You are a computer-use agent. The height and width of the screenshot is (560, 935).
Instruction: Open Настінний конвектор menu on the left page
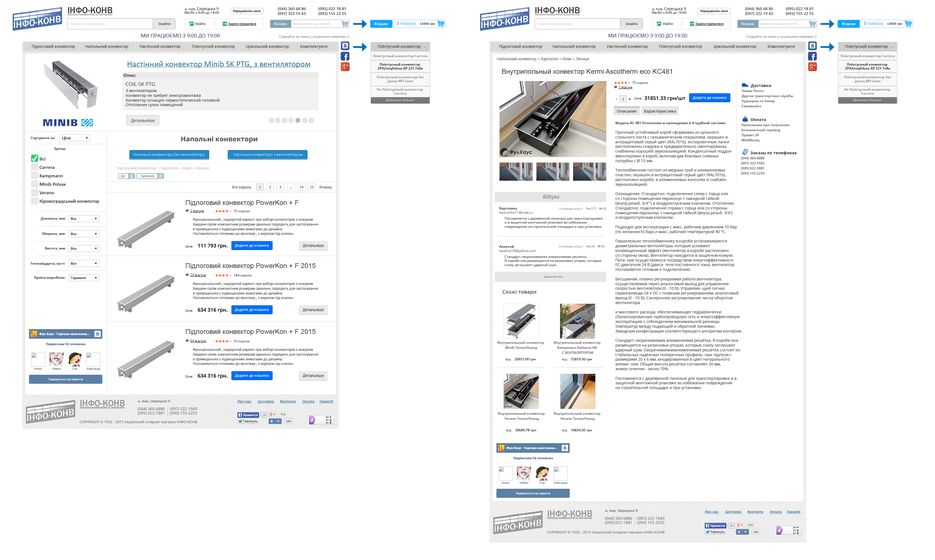[160, 46]
